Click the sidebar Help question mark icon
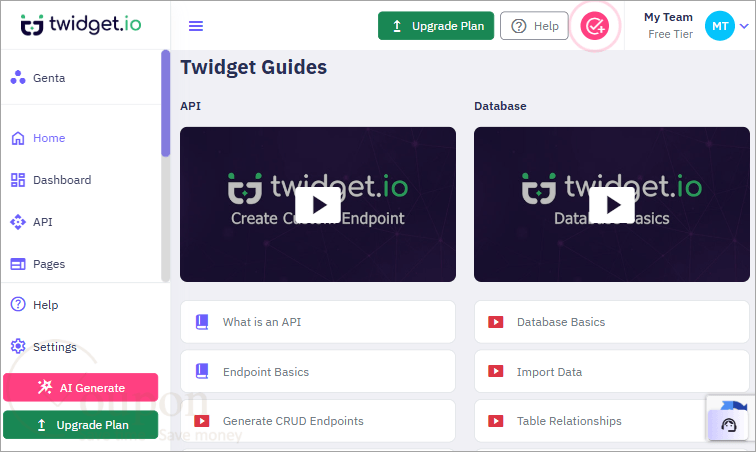Screen dimensions: 756x452 [18, 304]
